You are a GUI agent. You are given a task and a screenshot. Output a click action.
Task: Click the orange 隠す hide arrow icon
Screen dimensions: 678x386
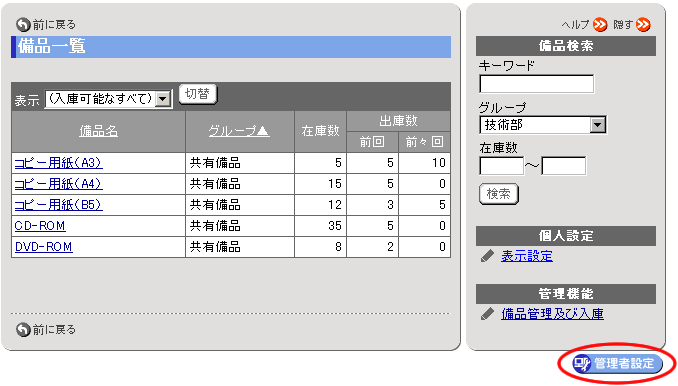[643, 25]
